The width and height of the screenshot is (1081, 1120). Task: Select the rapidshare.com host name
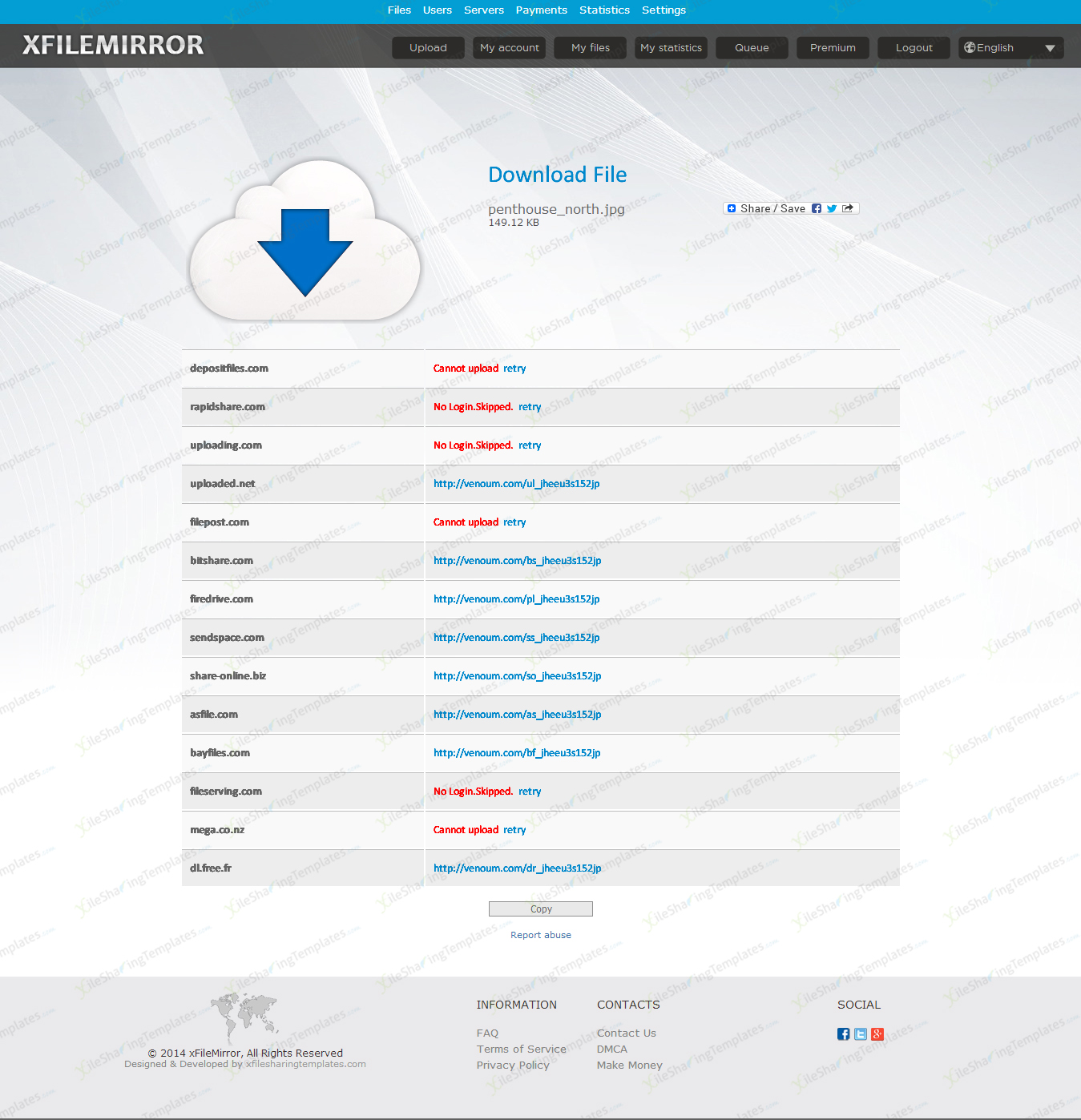coord(228,407)
